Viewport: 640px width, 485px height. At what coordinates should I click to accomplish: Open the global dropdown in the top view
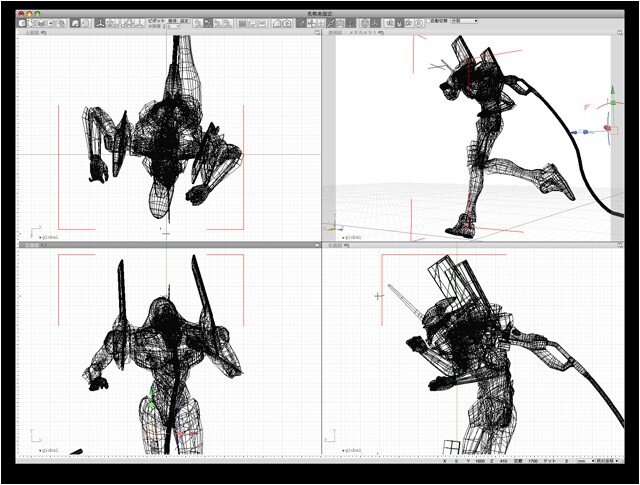[49, 237]
